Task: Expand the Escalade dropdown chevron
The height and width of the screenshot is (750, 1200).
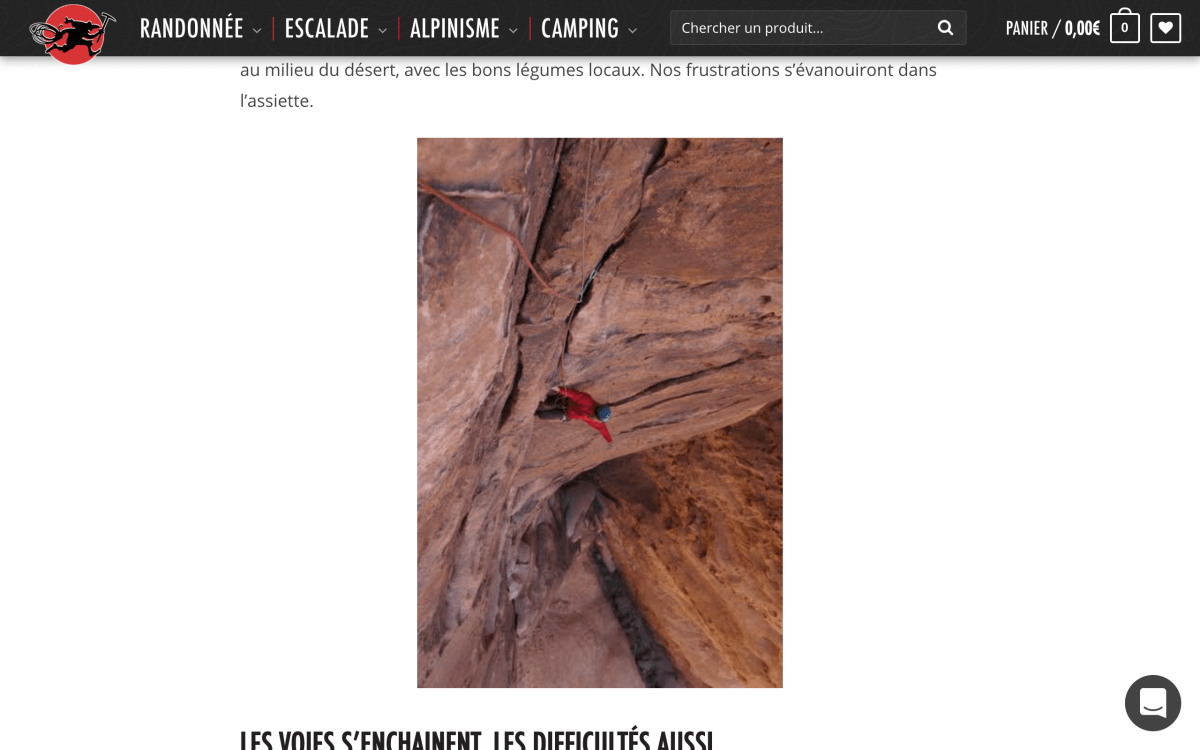Action: (x=382, y=31)
